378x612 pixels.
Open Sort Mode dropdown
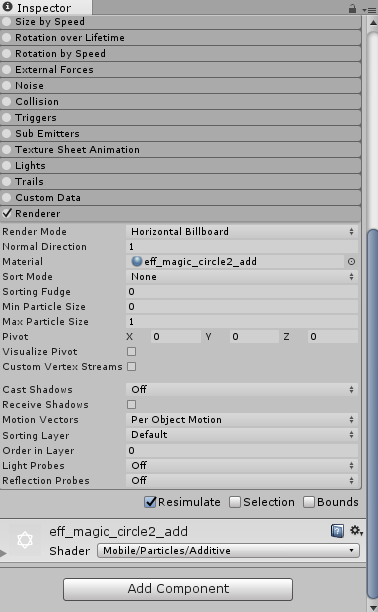click(x=242, y=277)
